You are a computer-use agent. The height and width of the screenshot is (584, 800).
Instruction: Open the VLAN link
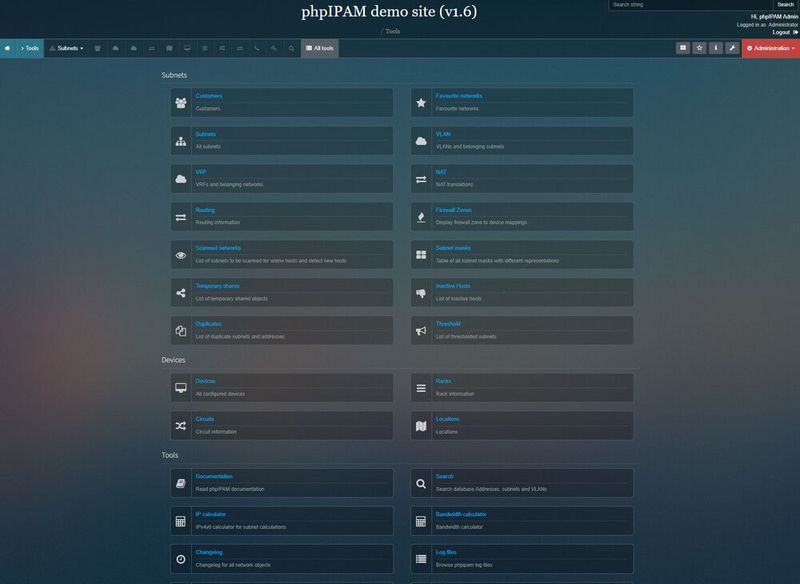445,133
